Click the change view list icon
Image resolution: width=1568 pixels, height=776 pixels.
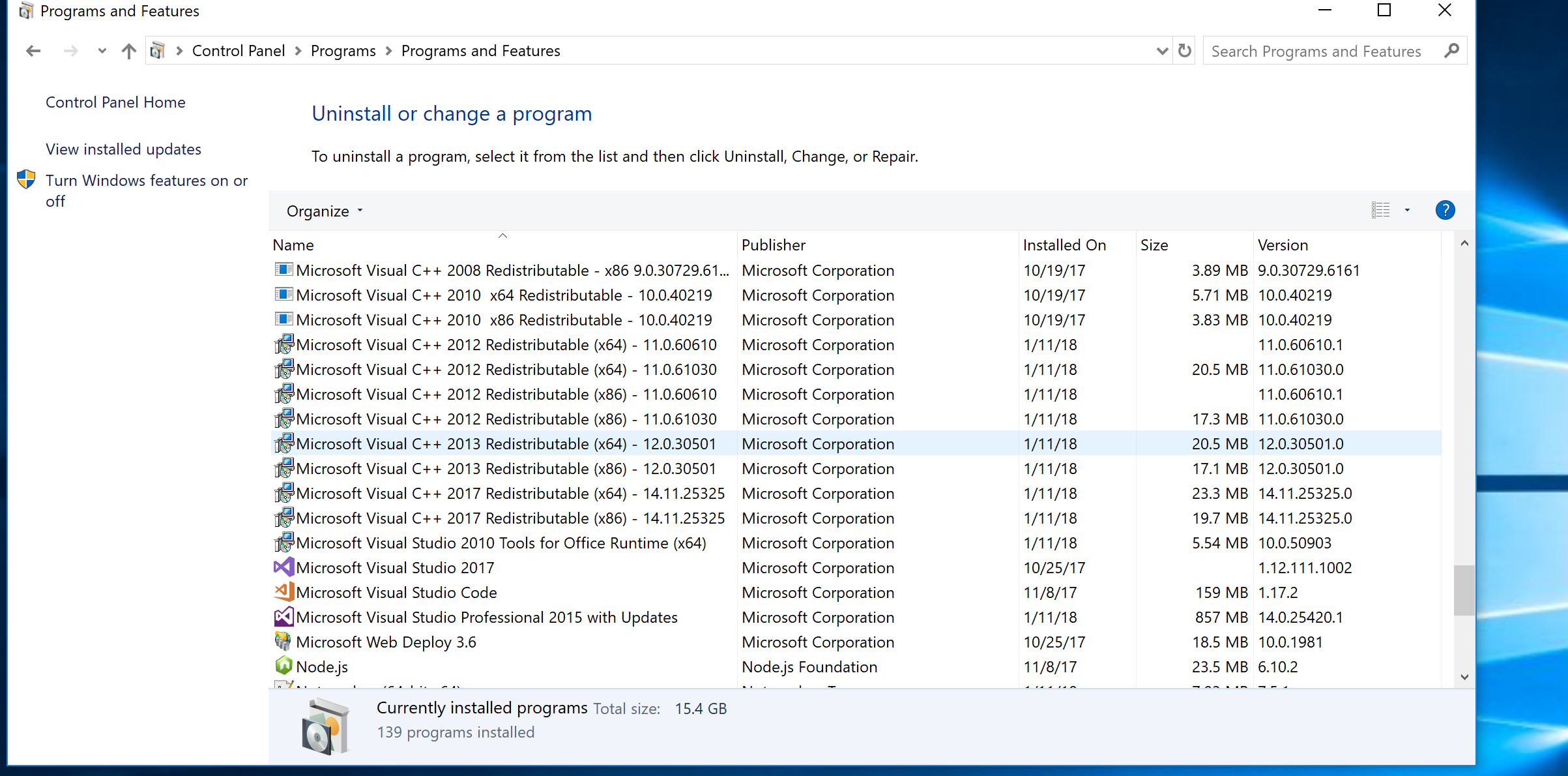(x=1380, y=210)
